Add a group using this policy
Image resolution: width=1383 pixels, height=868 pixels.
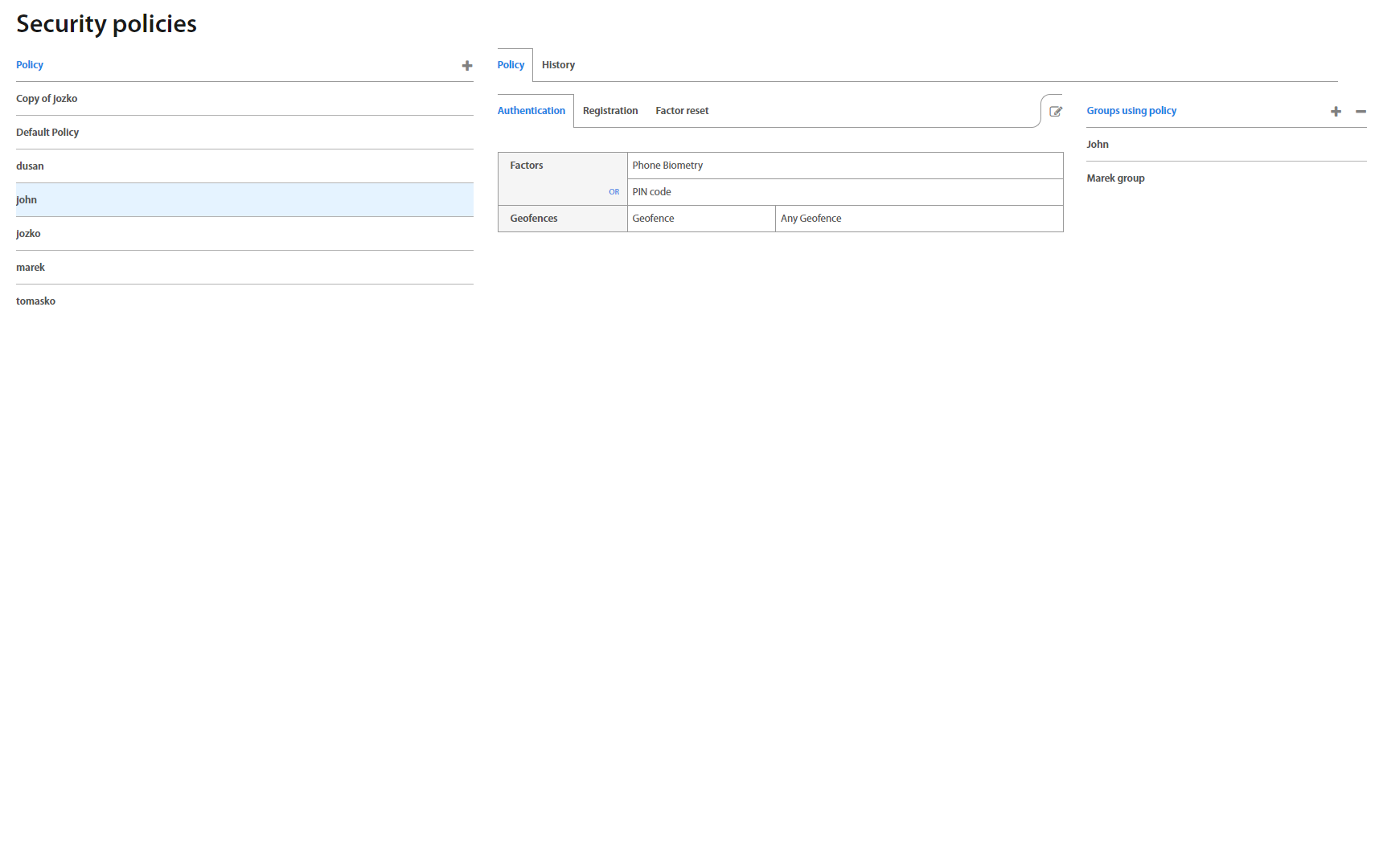coord(1335,112)
